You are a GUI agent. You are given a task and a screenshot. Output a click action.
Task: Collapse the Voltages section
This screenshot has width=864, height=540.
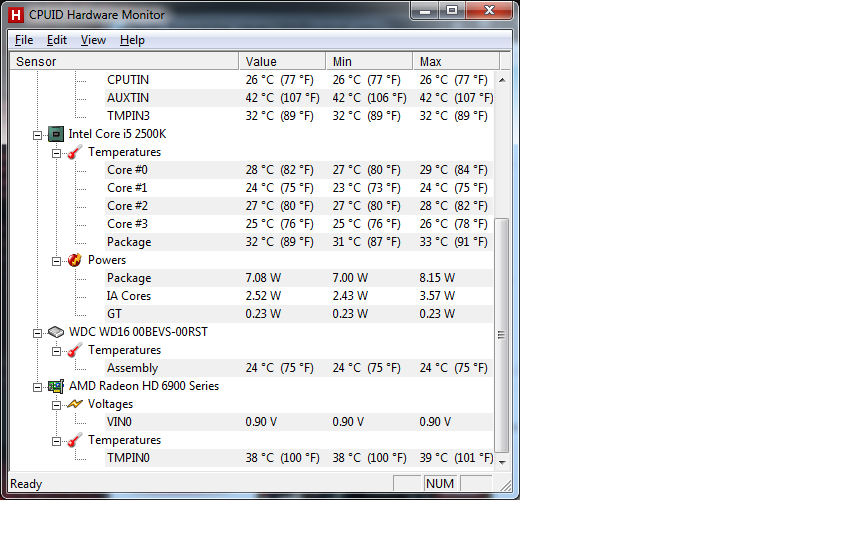pyautogui.click(x=56, y=406)
